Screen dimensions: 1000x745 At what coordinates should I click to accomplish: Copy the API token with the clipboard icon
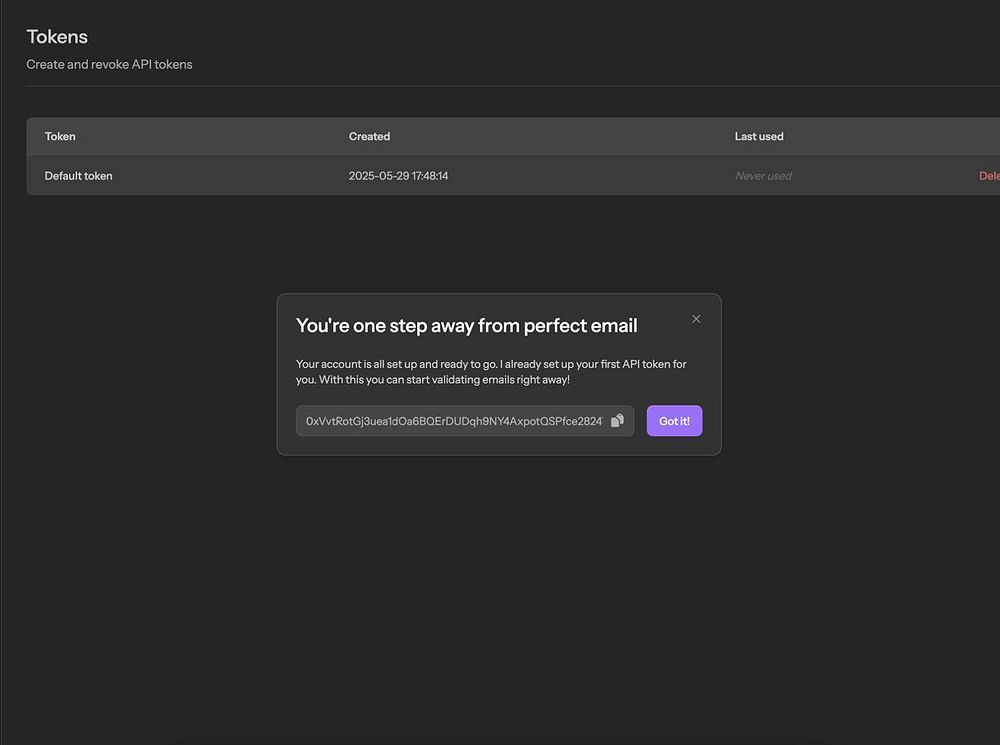click(617, 421)
